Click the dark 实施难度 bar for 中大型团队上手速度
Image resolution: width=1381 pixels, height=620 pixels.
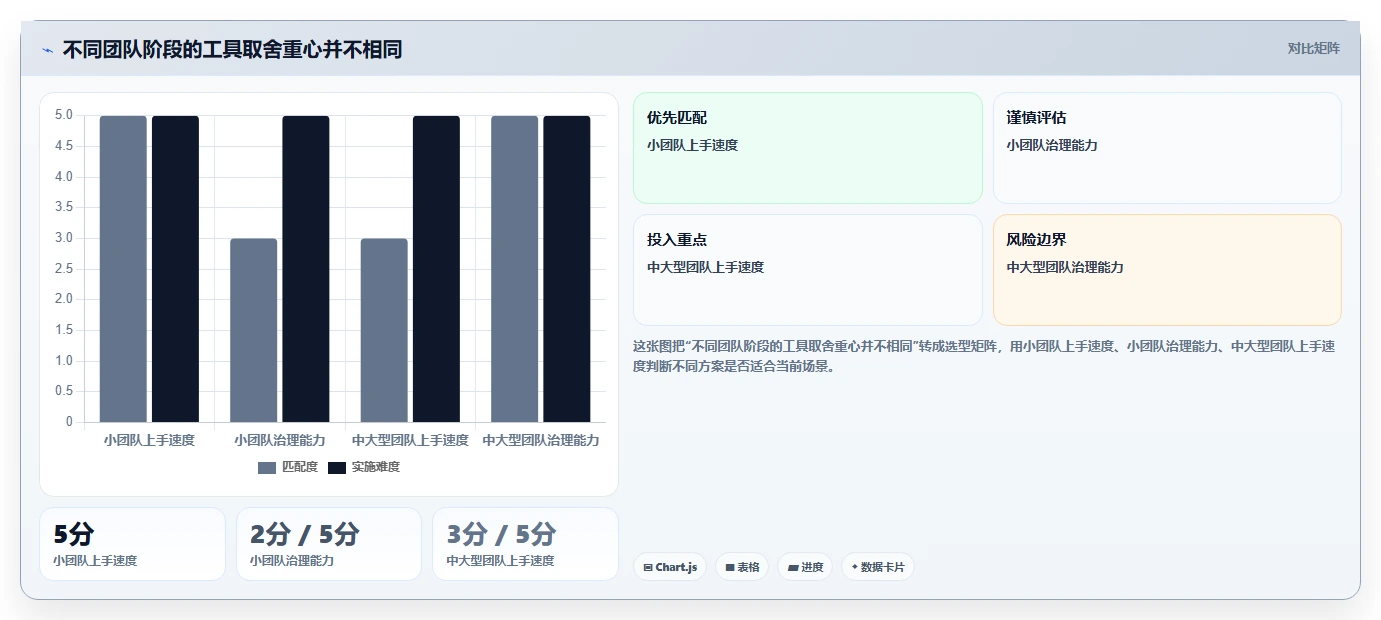[x=436, y=269]
